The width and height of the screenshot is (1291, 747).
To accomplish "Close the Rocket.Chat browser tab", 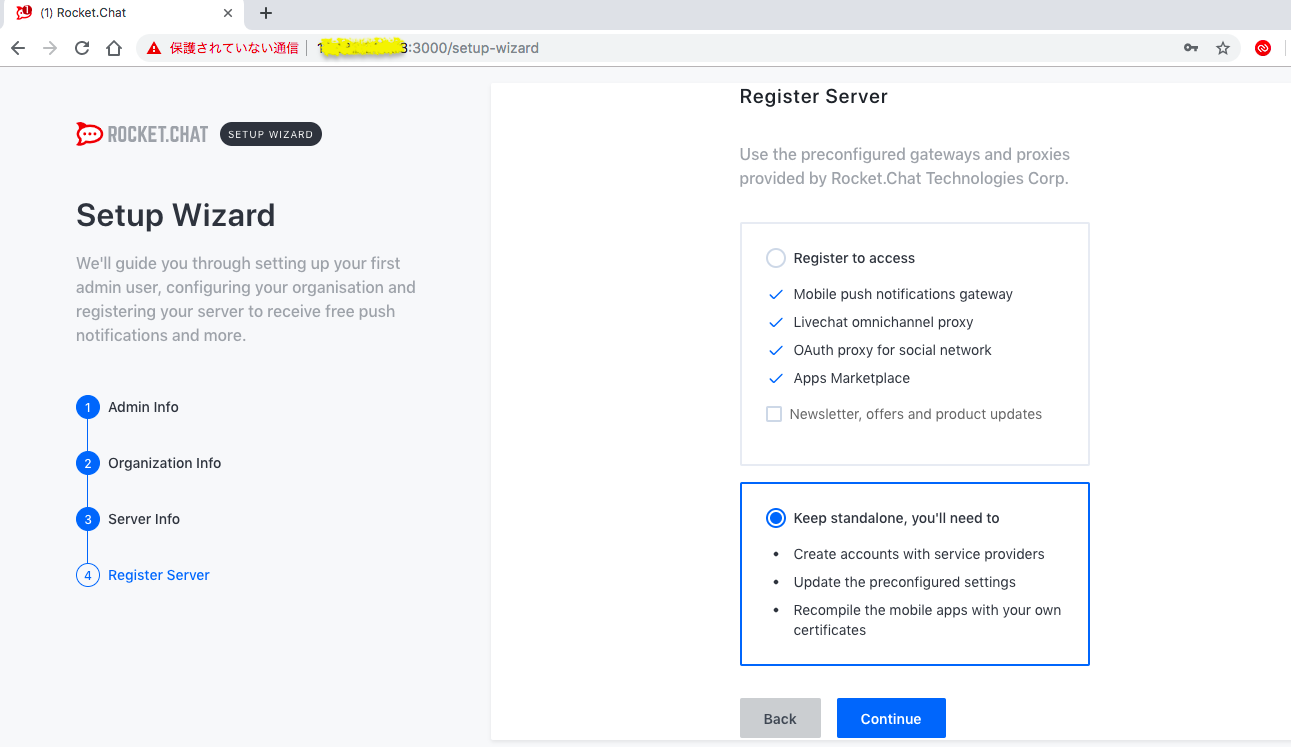I will 228,14.
